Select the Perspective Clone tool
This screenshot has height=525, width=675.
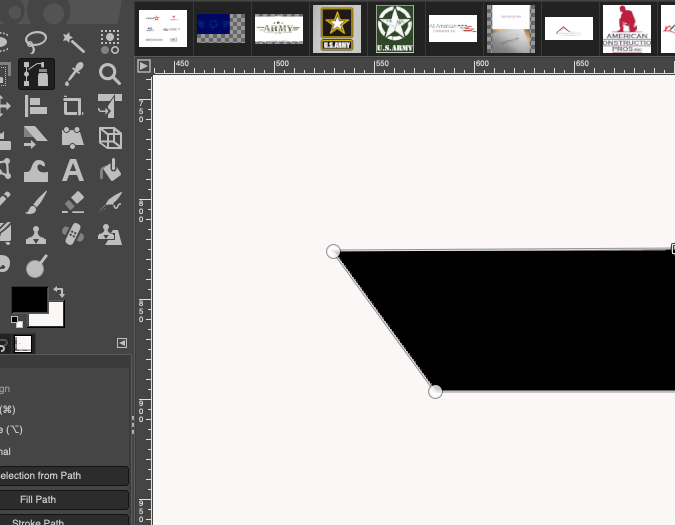tap(110, 235)
